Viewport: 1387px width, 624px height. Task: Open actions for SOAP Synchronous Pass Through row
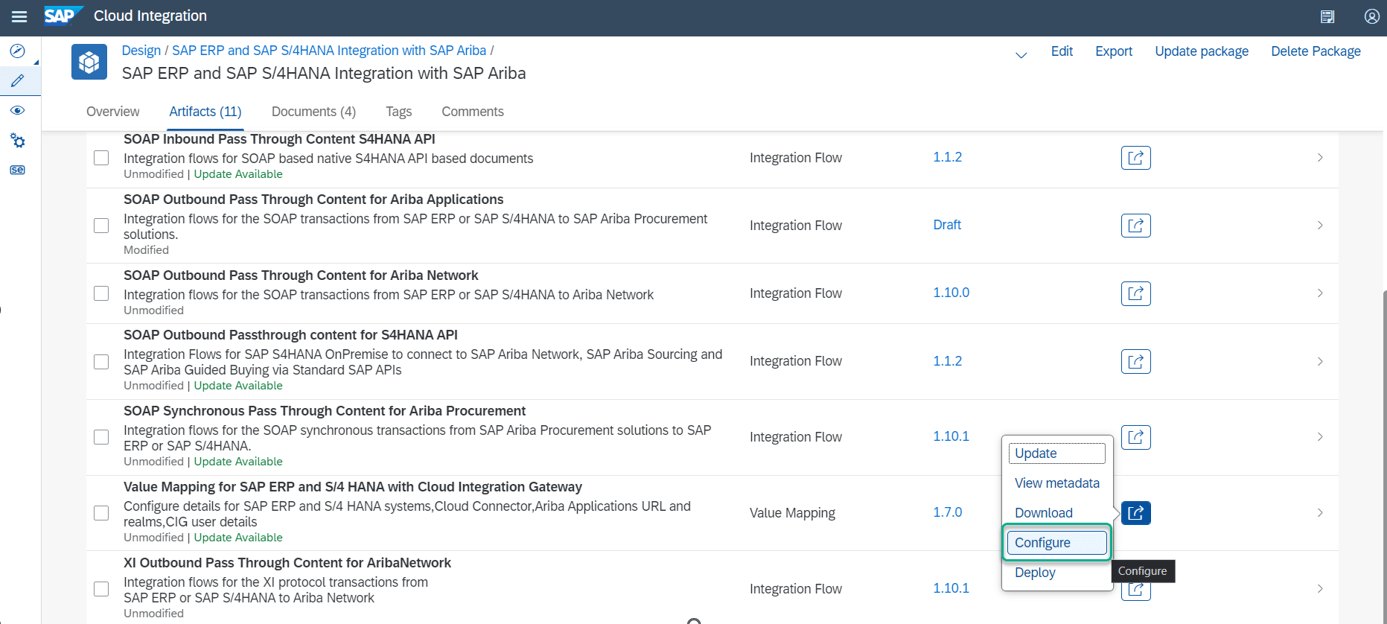(x=1136, y=437)
